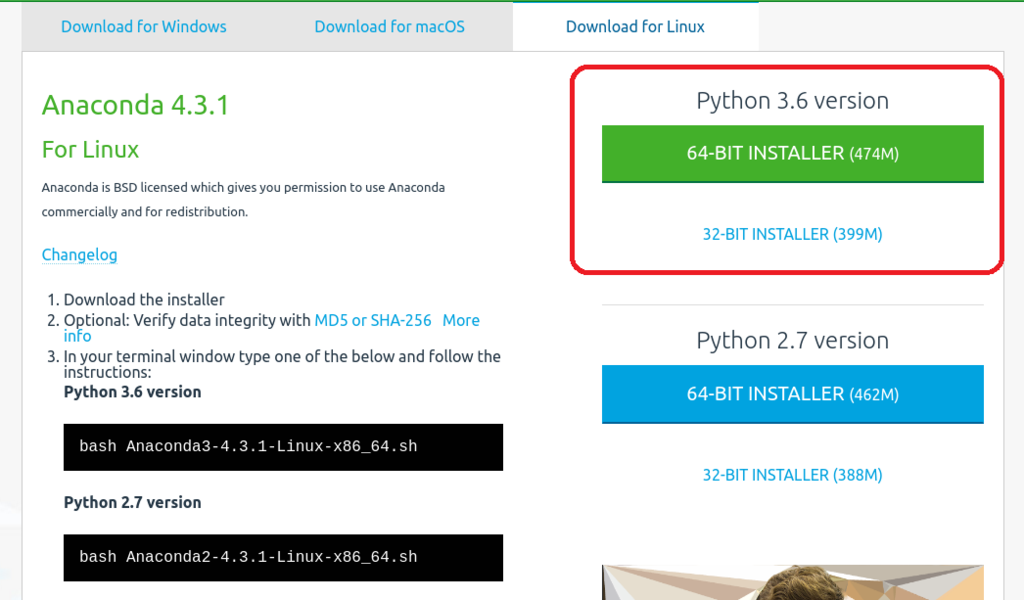Click the Anaconda2-4.3.1 bash command box
The height and width of the screenshot is (600, 1024).
(283, 558)
